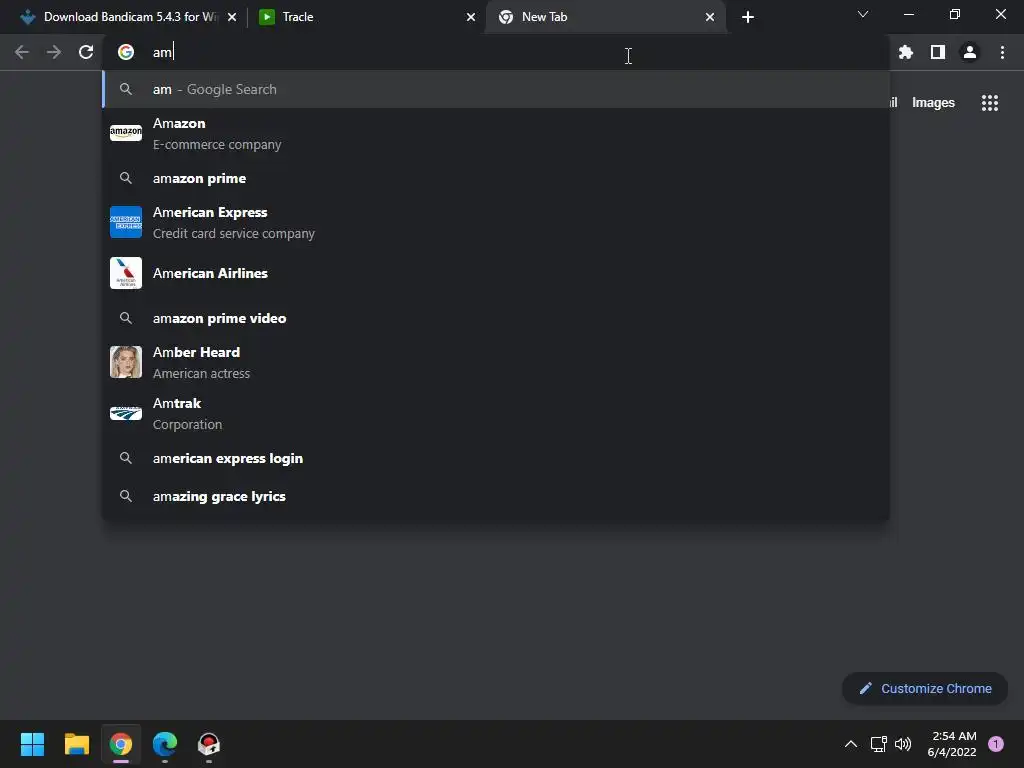1024x768 pixels.
Task: Close the Tracle tab
Action: 471,17
